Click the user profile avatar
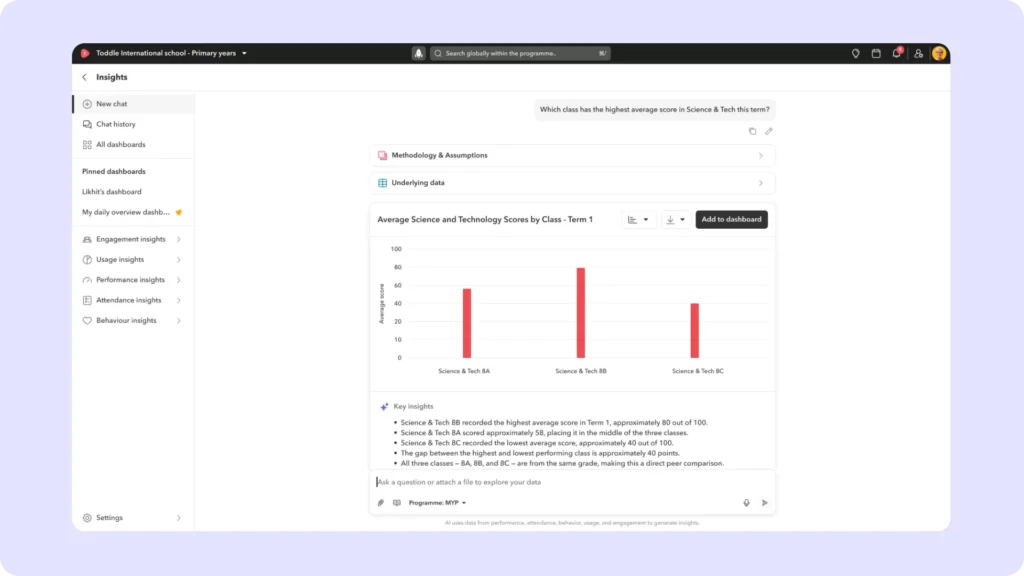1024x576 pixels. pos(939,53)
